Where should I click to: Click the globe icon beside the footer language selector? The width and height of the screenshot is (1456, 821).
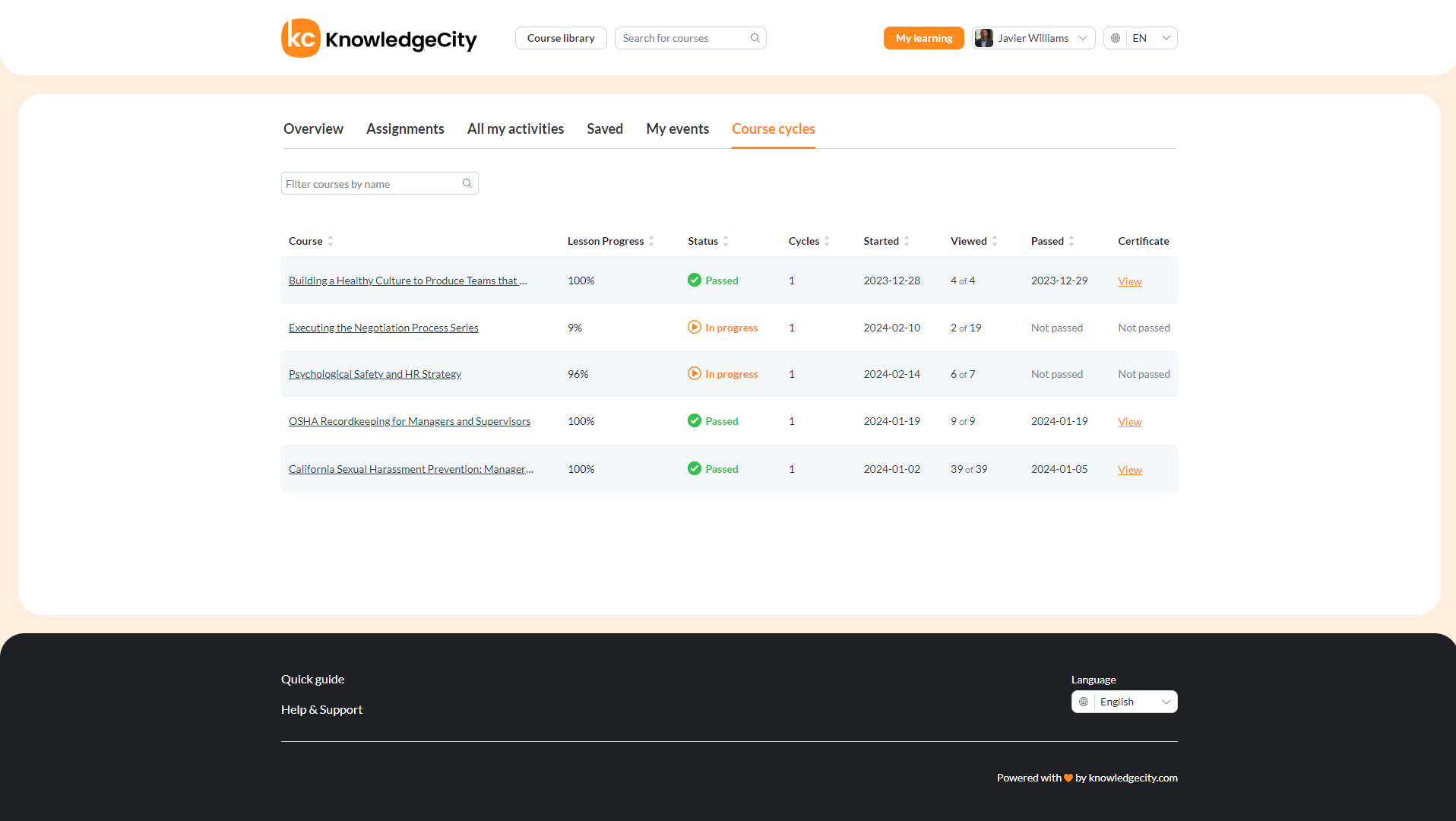pos(1083,701)
